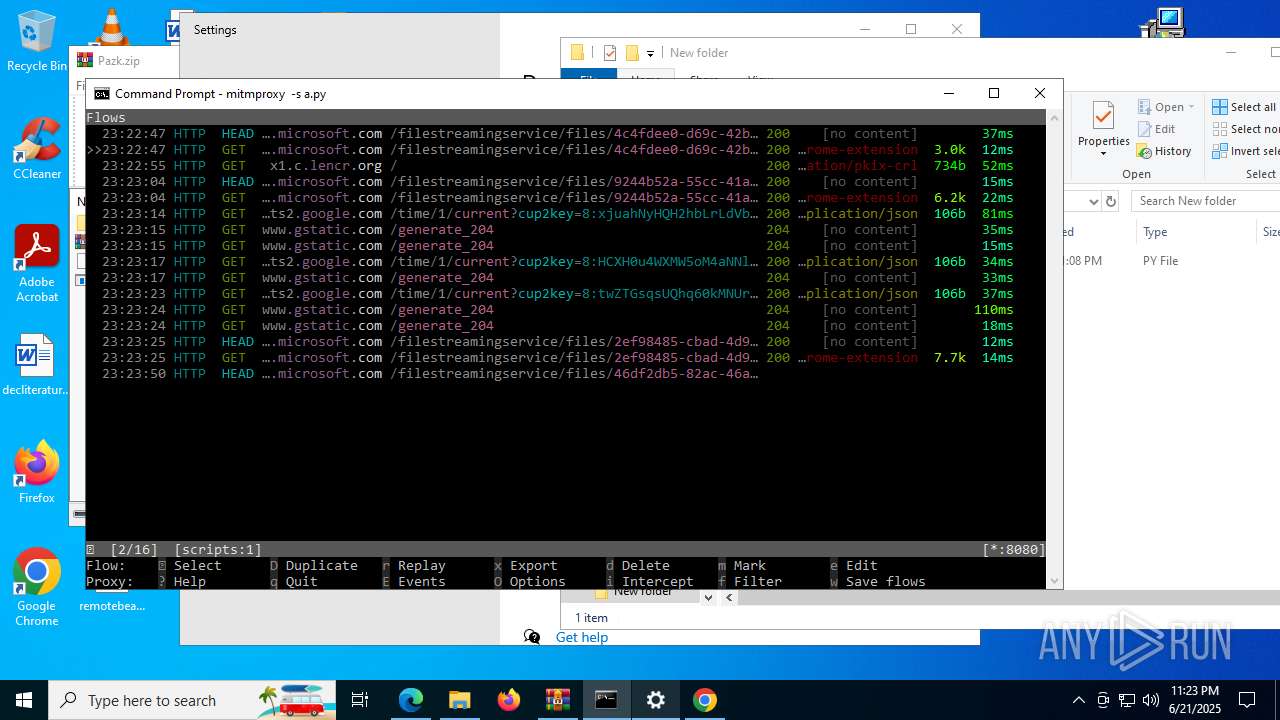Image resolution: width=1280 pixels, height=720 pixels.
Task: Select the decliteratur Word document icon
Action: click(x=36, y=365)
